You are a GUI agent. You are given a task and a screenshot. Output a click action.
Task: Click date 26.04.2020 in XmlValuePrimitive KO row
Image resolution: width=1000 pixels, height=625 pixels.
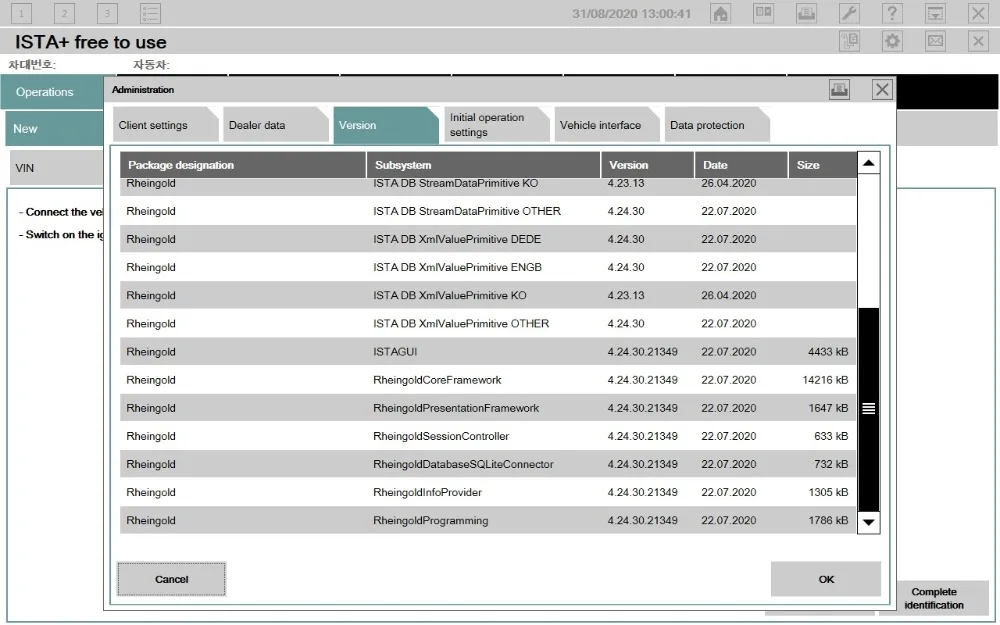click(728, 295)
